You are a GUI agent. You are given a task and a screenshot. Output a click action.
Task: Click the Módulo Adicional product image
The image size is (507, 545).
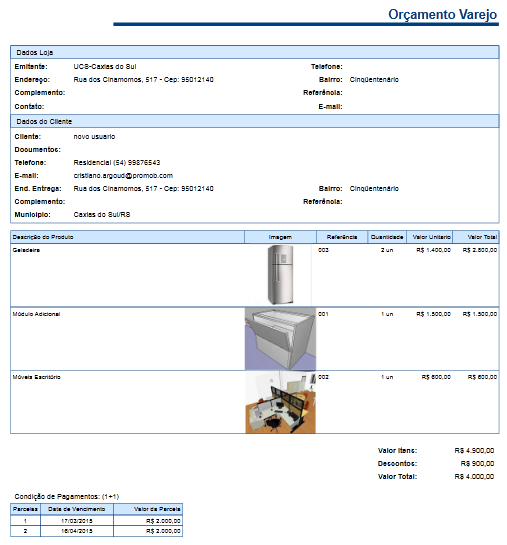pos(280,339)
